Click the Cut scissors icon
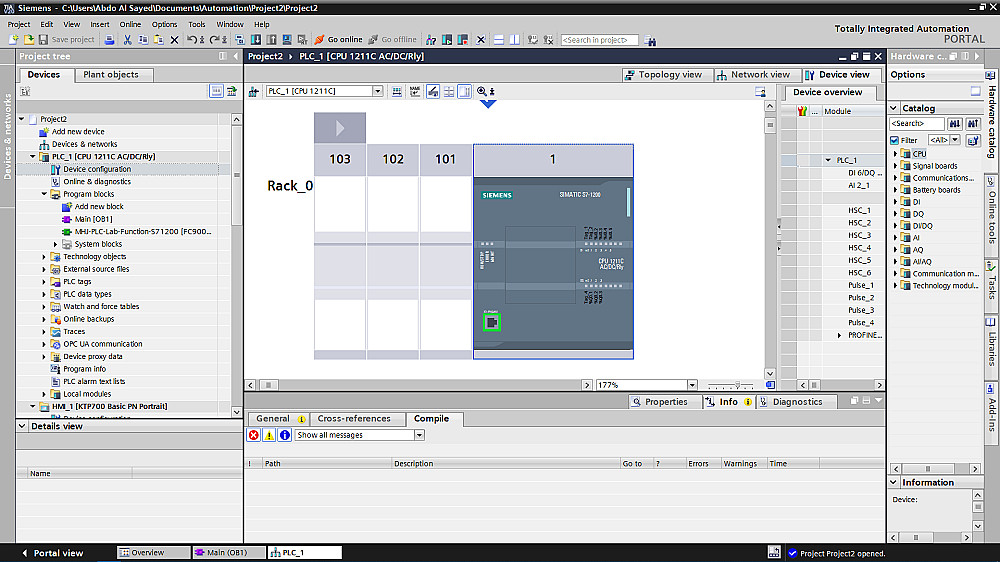This screenshot has height=562, width=1000. [x=128, y=40]
